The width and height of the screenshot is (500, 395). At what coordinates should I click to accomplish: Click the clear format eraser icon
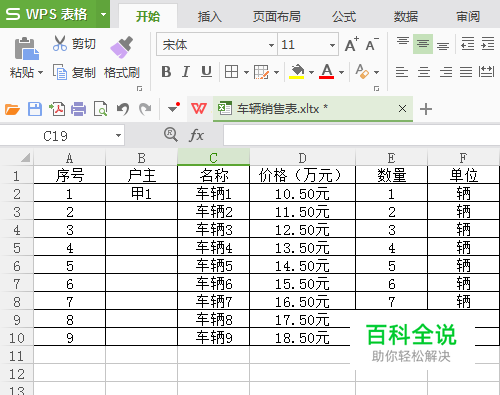point(362,72)
